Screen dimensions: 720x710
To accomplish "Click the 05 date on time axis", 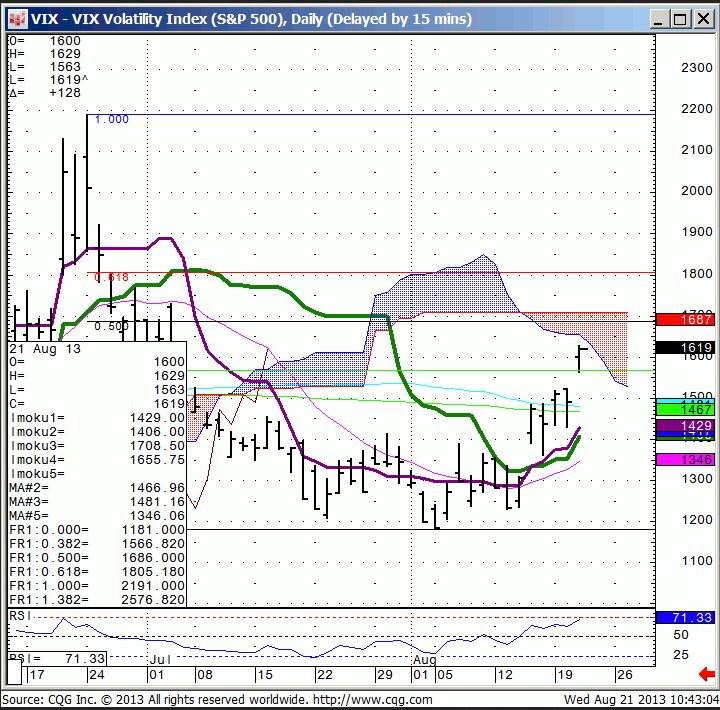I will click(444, 675).
